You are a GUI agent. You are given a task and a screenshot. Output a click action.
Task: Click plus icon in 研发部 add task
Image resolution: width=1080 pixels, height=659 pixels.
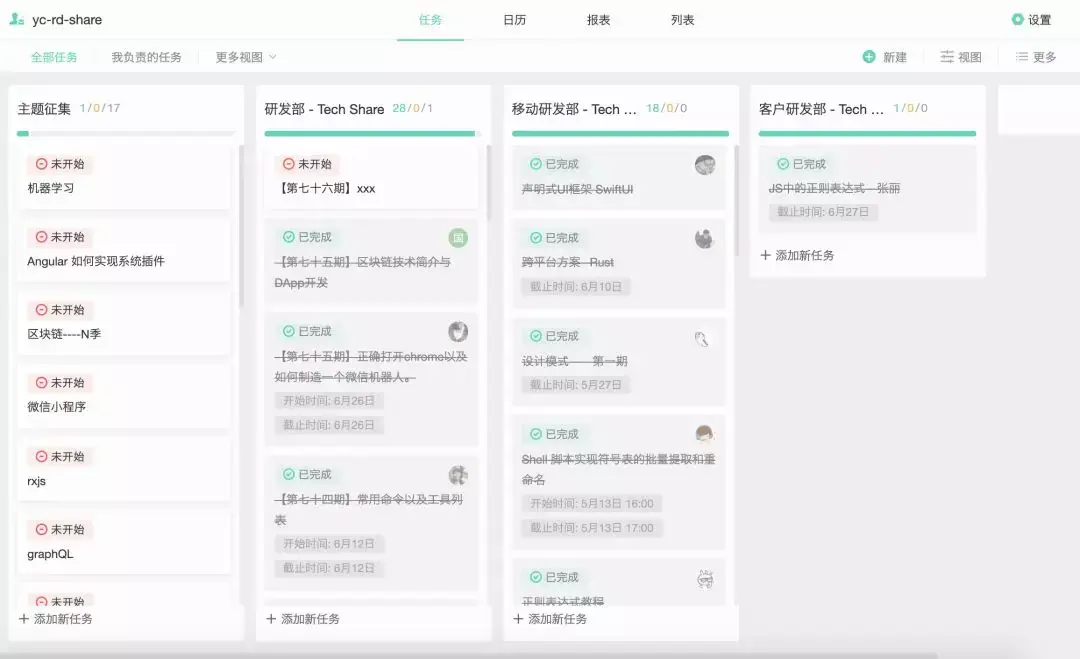coord(271,618)
